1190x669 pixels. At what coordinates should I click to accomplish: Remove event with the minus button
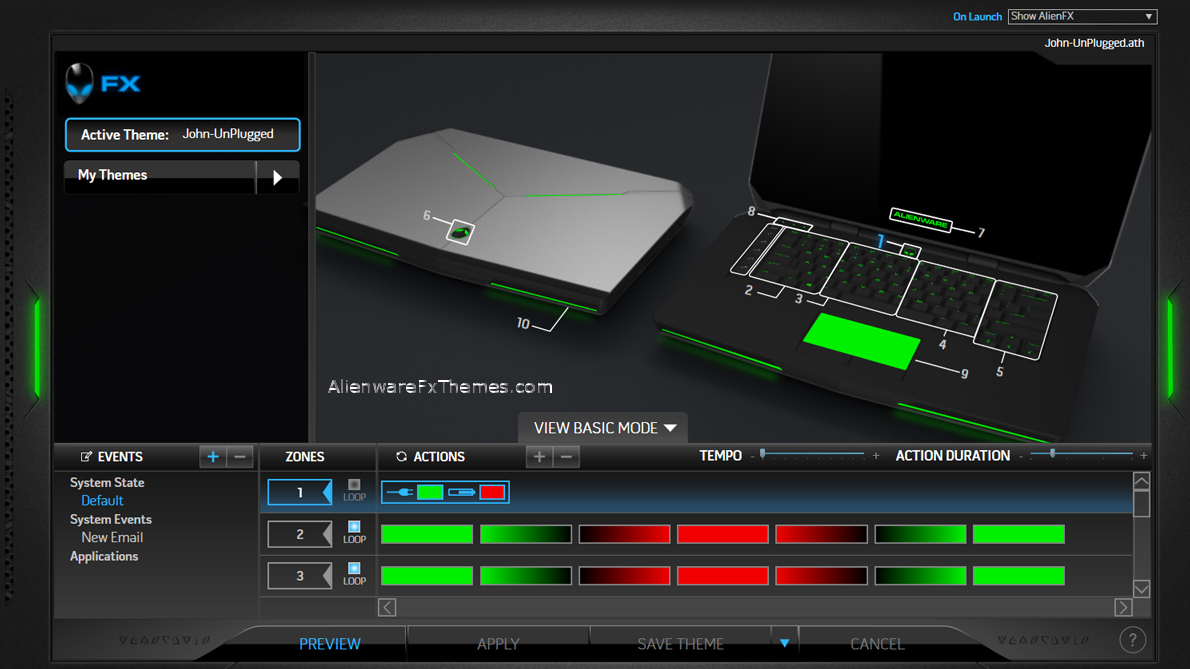[x=240, y=457]
